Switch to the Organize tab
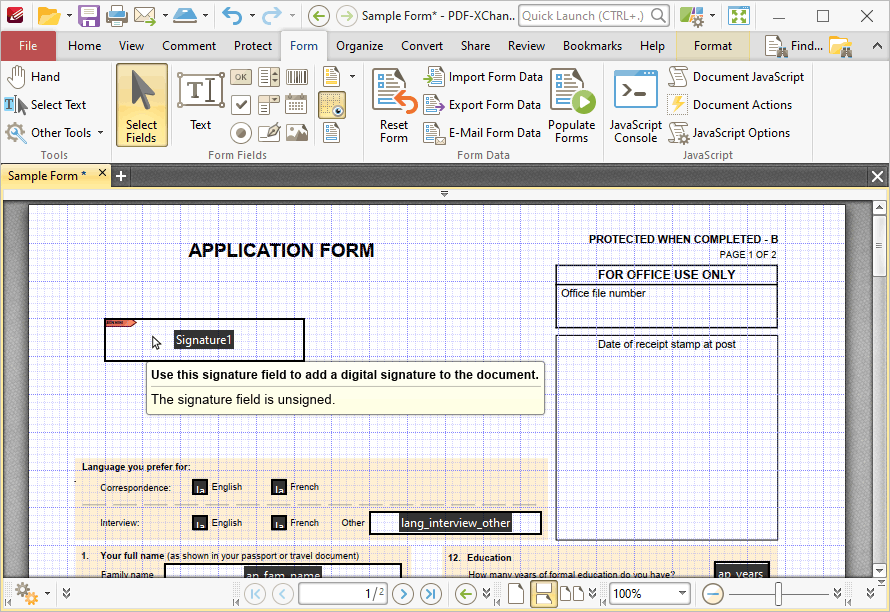 tap(359, 46)
